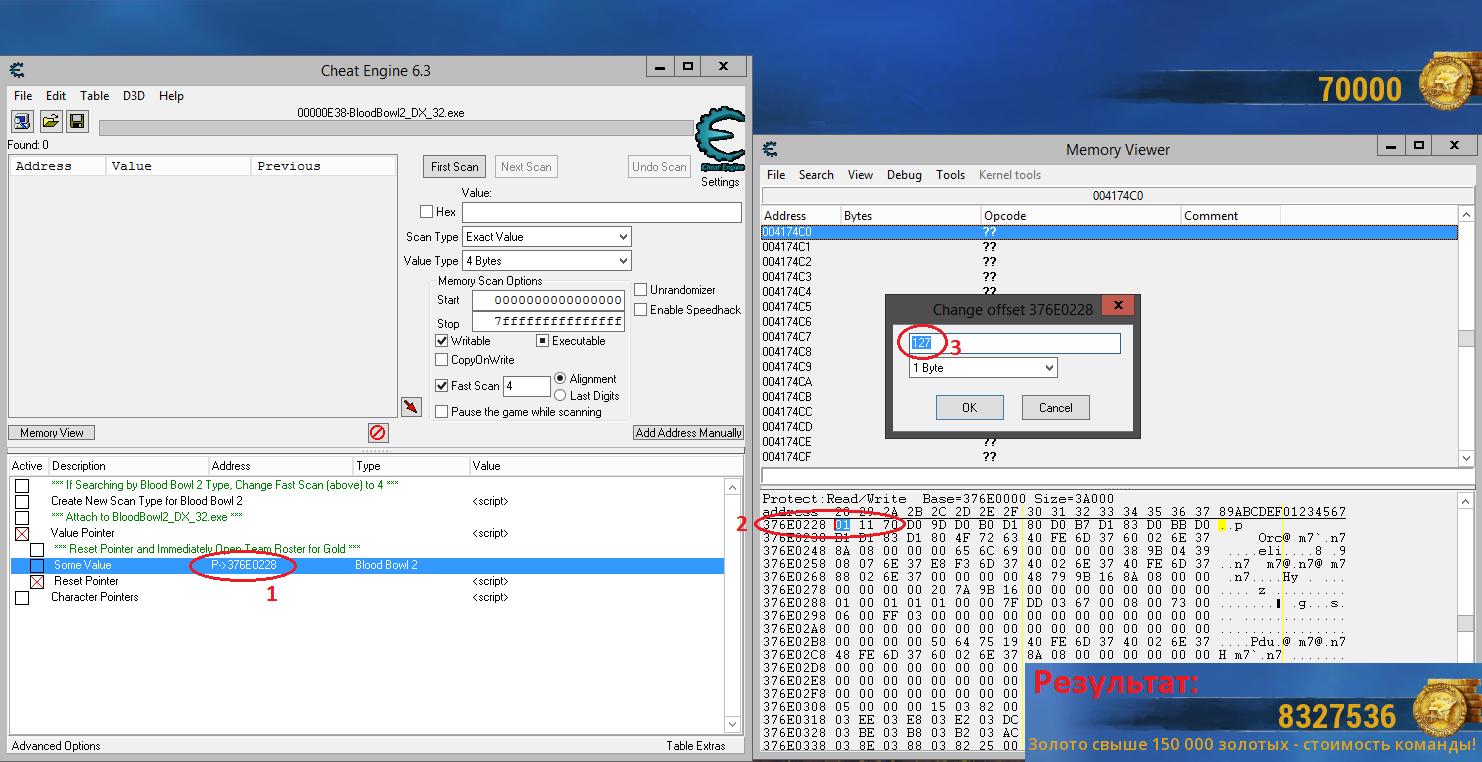The height and width of the screenshot is (762, 1482).
Task: Click the floppy disk save icon
Action: pos(77,122)
